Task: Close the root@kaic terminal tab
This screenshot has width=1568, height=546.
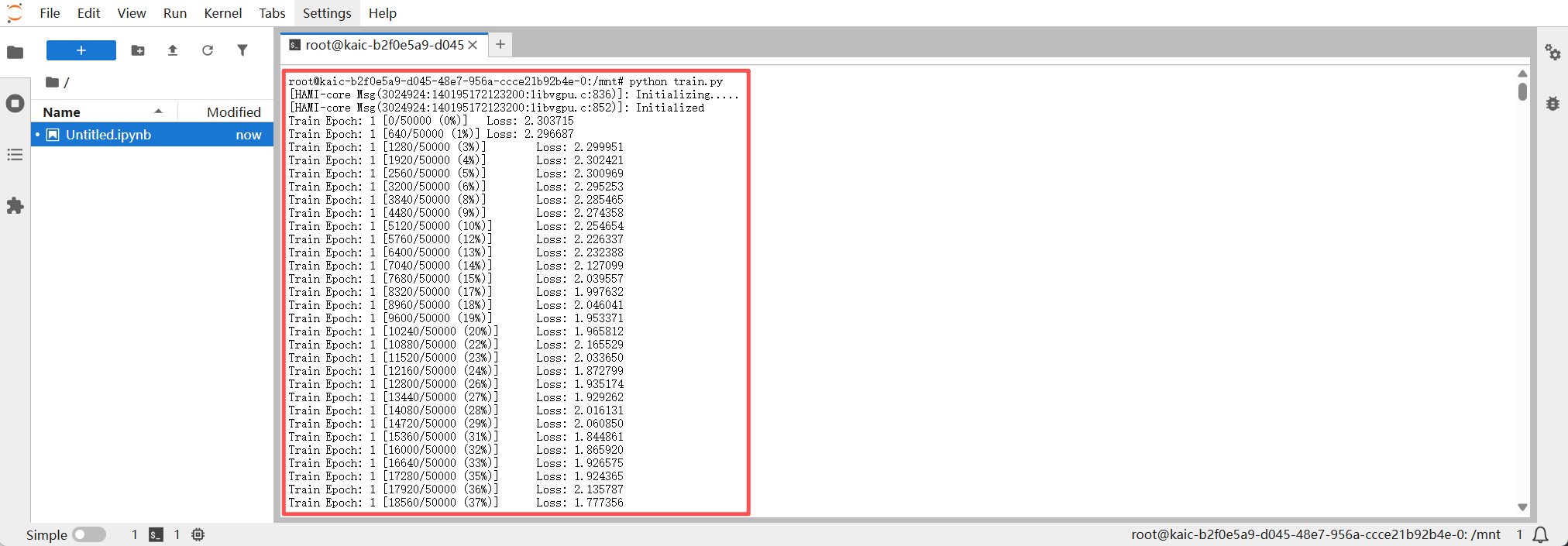Action: pos(473,45)
